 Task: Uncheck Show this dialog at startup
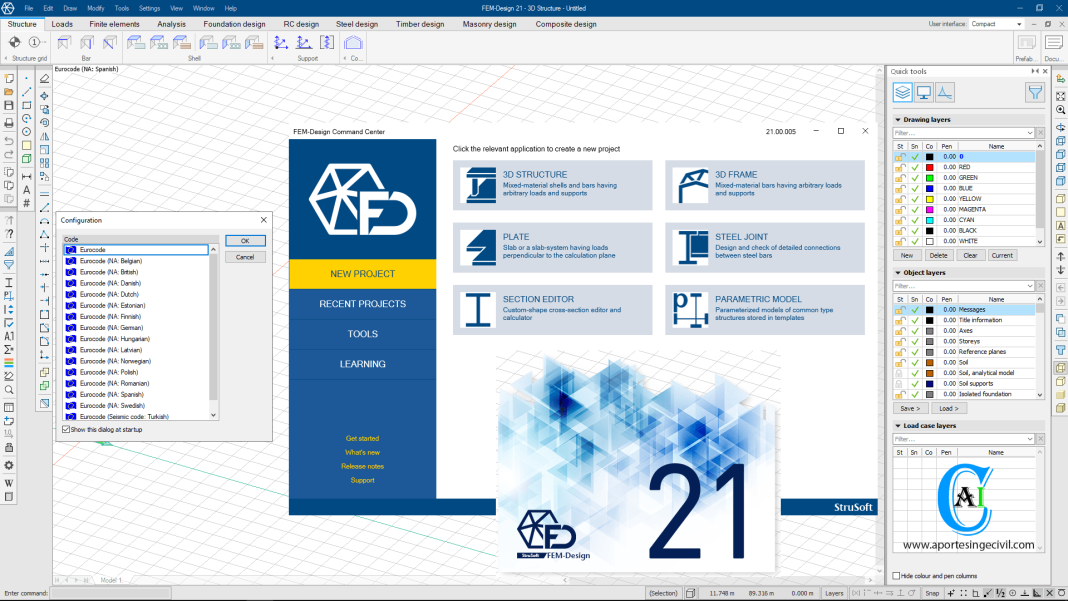tap(66, 429)
